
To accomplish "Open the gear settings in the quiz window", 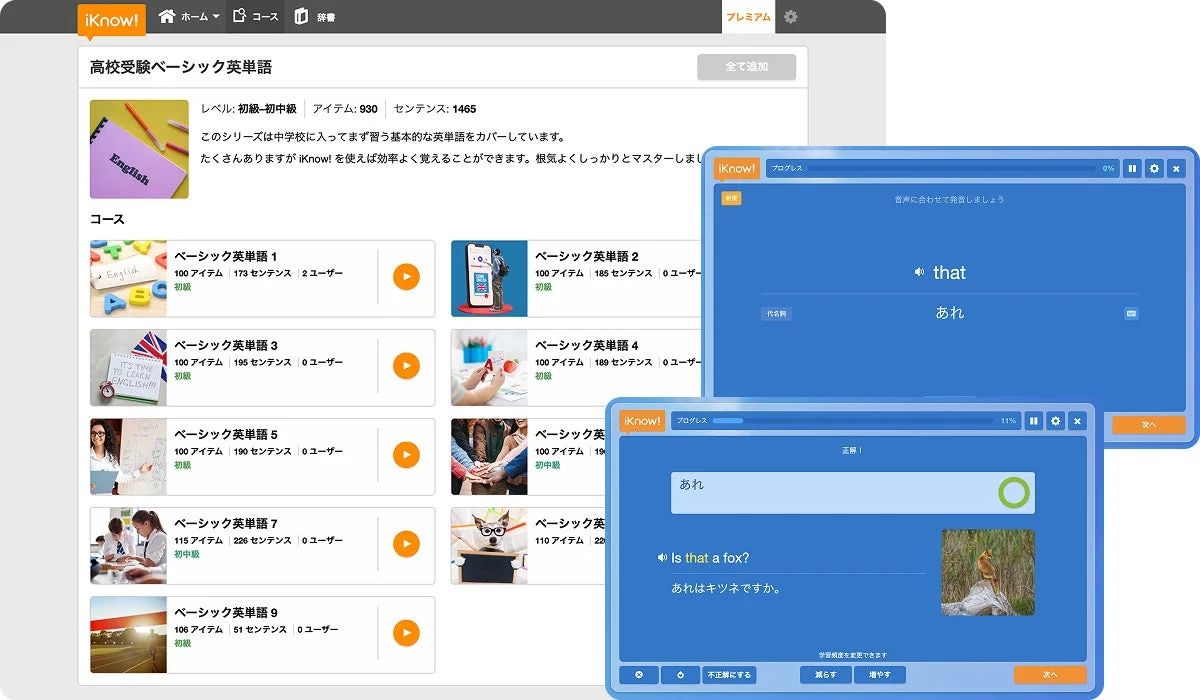I will pyautogui.click(x=1054, y=422).
